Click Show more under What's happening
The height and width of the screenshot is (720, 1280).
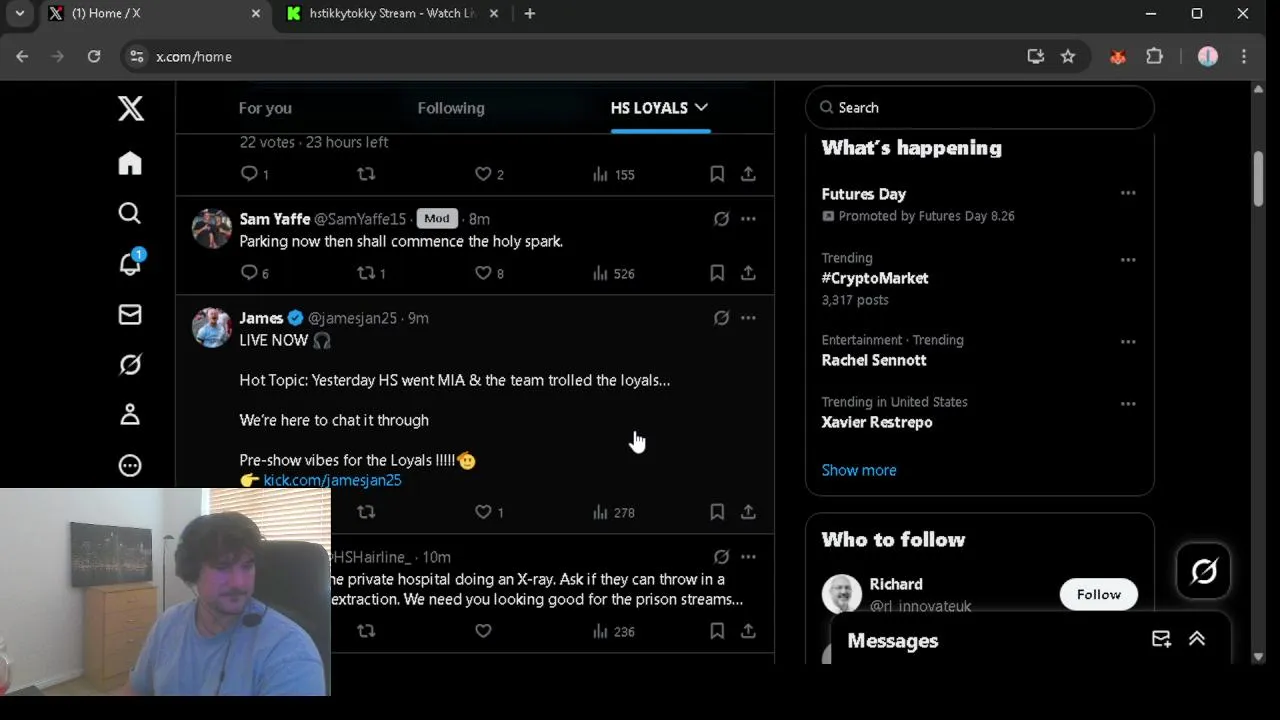(859, 470)
